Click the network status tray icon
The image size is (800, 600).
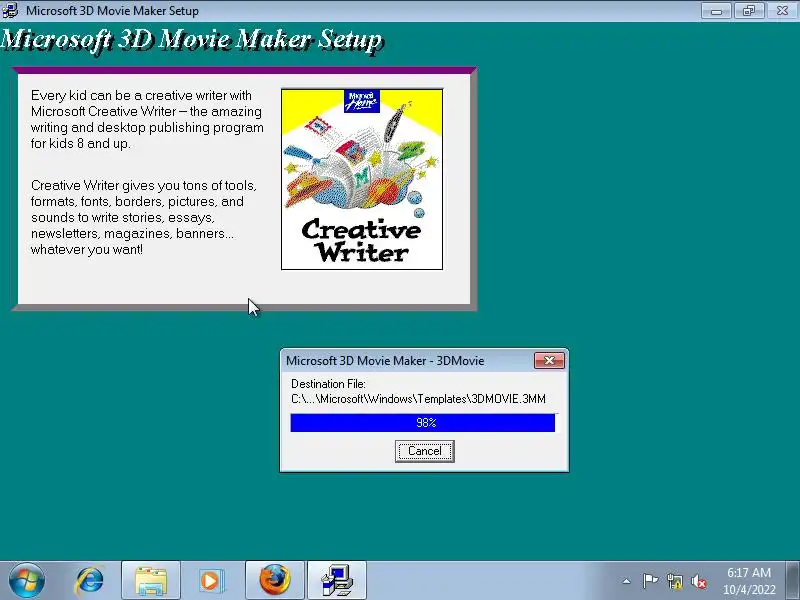coord(674,581)
